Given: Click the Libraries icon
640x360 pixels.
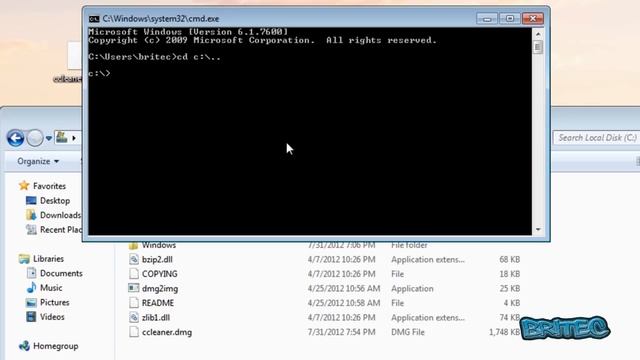Looking at the screenshot, I should pos(24,259).
